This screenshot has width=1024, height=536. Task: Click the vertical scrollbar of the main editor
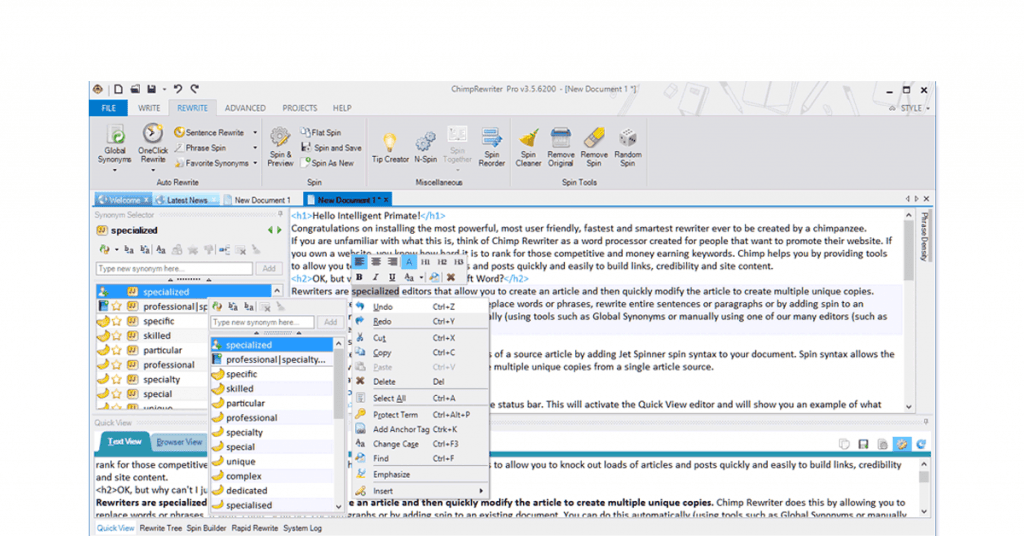pyautogui.click(x=908, y=311)
